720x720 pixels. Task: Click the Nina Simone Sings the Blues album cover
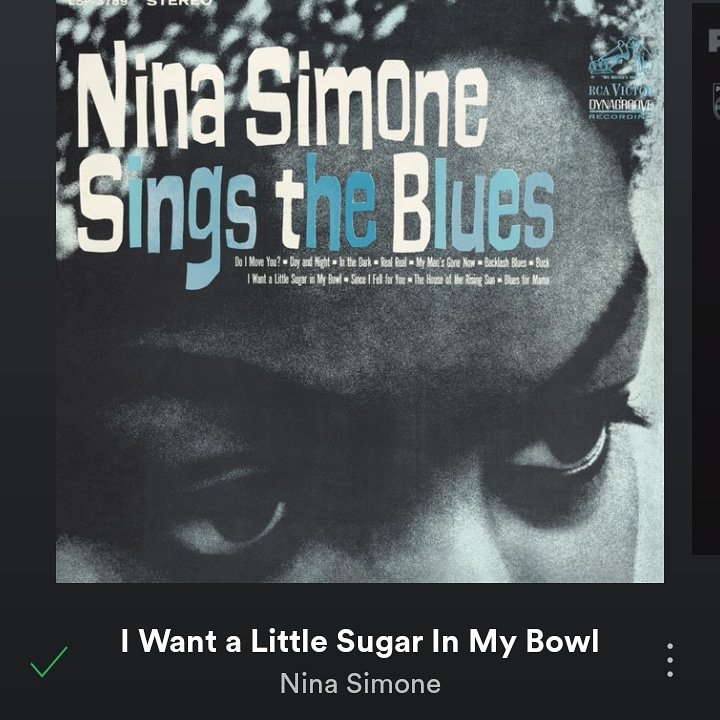tap(360, 291)
